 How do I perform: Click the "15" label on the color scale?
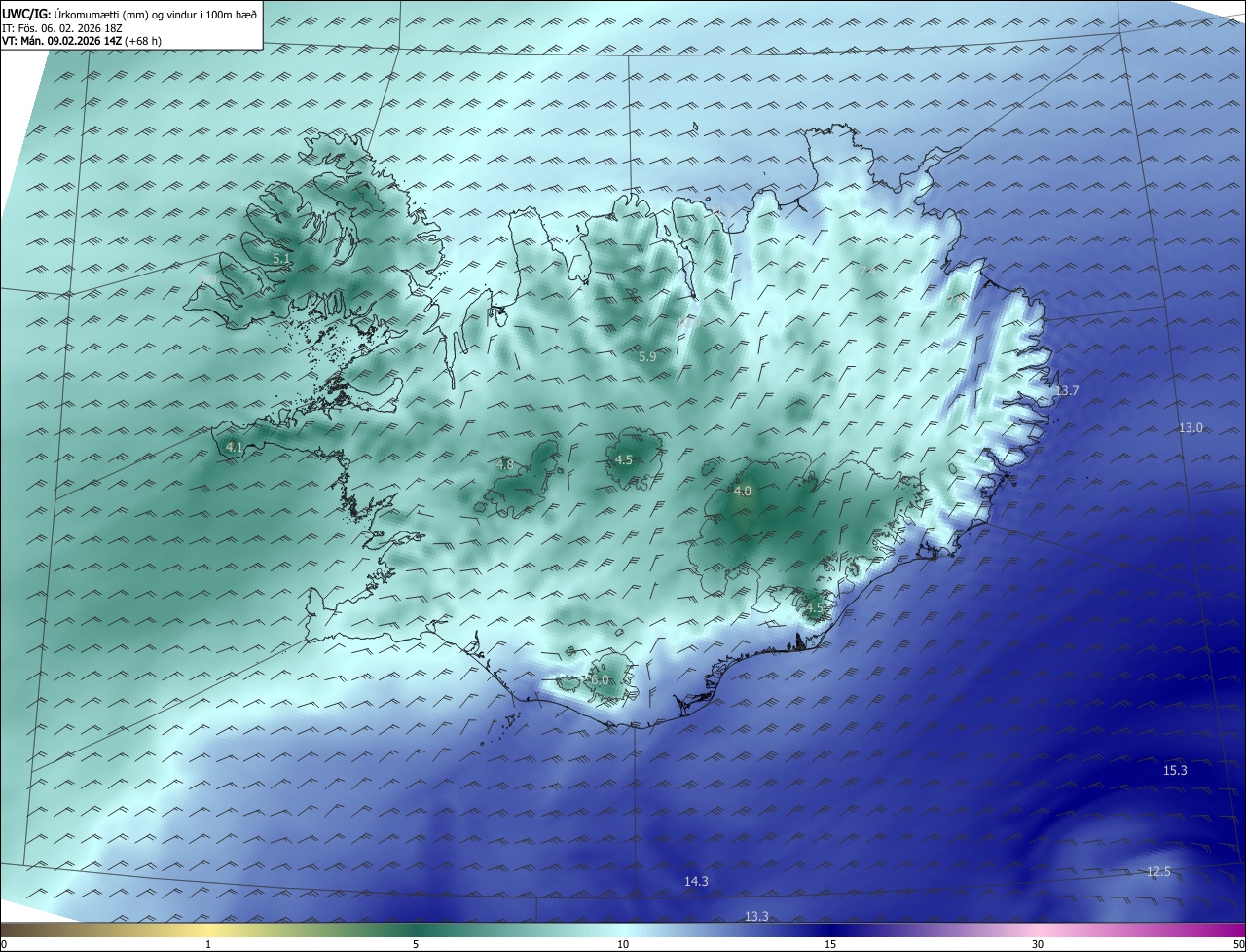tap(830, 944)
